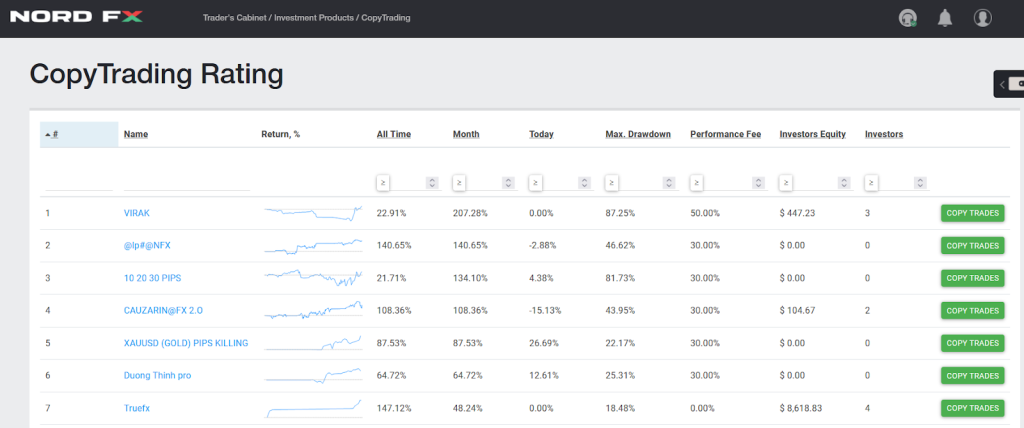Image resolution: width=1024 pixels, height=428 pixels.
Task: Sort by All Time return
Action: click(x=394, y=134)
